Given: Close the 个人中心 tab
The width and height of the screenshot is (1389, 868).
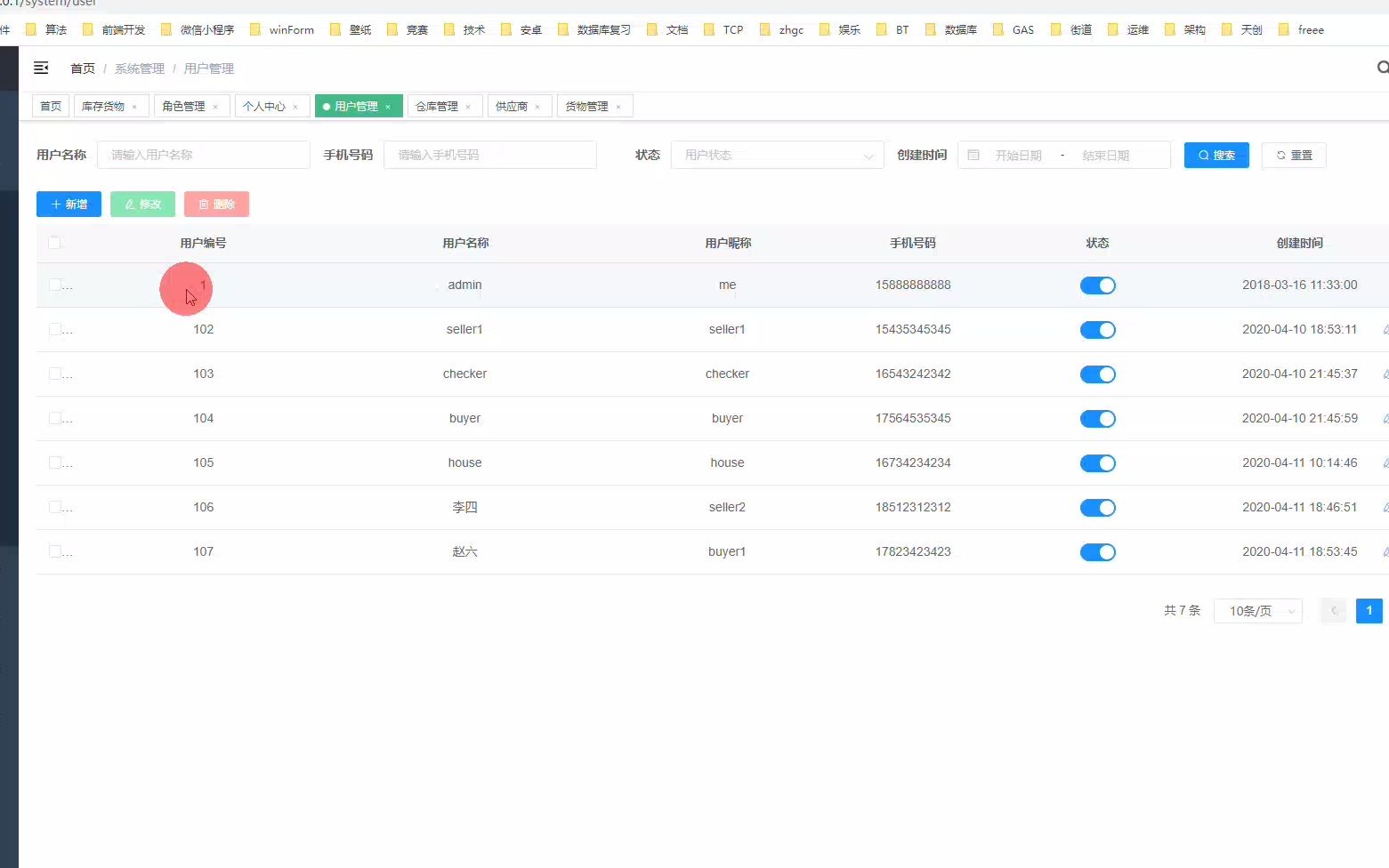Looking at the screenshot, I should (x=295, y=107).
